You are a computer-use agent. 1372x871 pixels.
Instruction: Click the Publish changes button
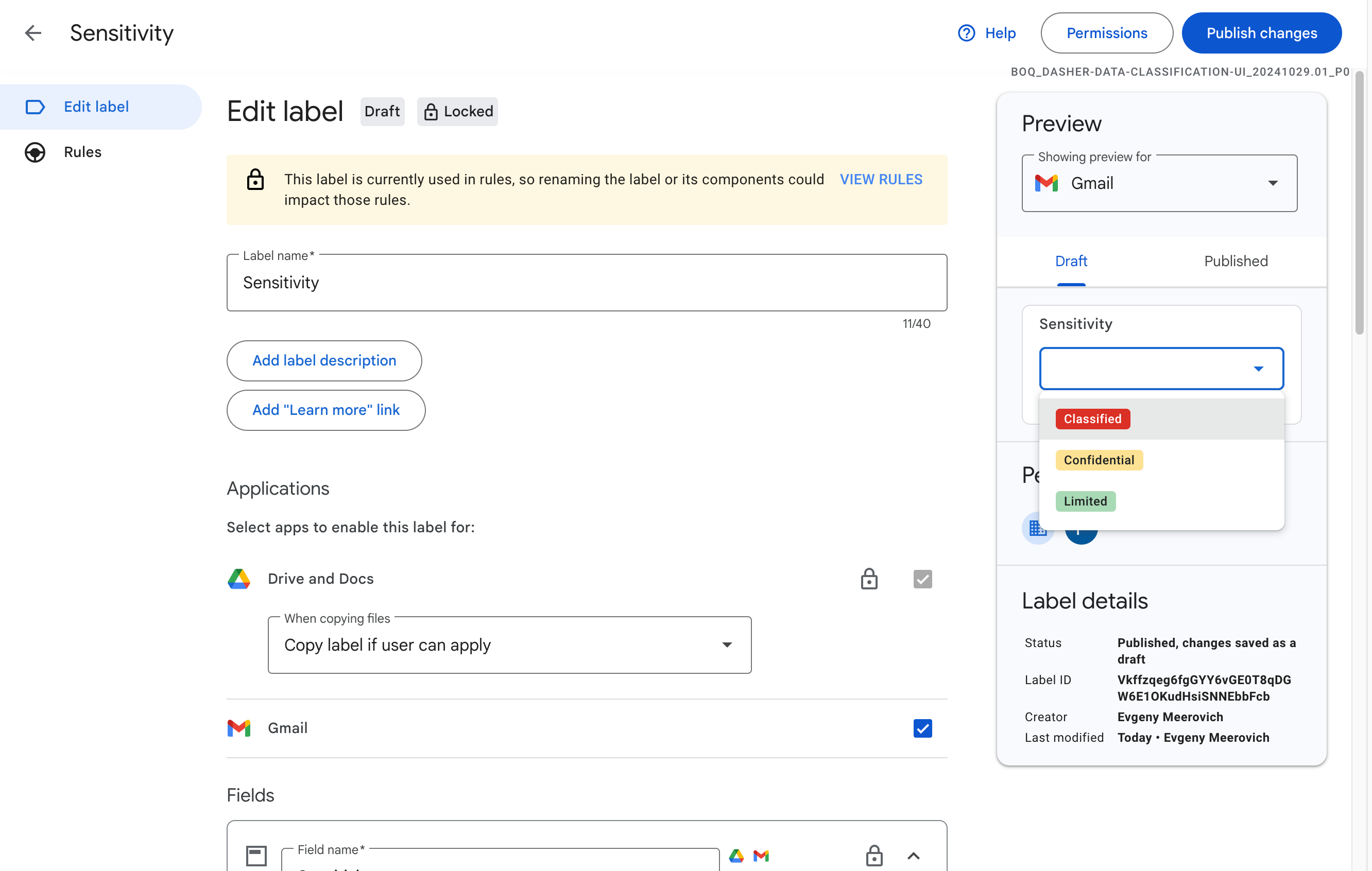[1261, 32]
